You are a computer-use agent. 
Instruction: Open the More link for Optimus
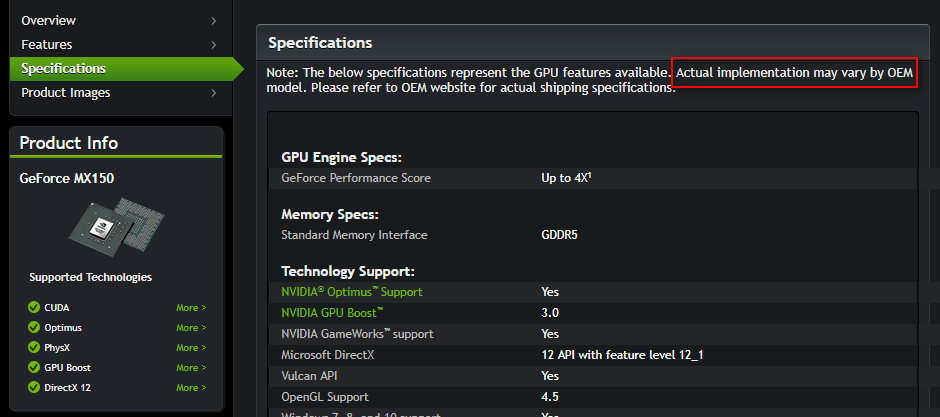click(x=191, y=328)
